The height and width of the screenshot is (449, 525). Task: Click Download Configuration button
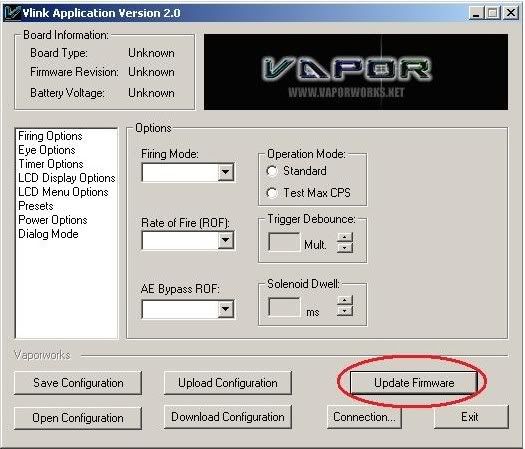228,417
